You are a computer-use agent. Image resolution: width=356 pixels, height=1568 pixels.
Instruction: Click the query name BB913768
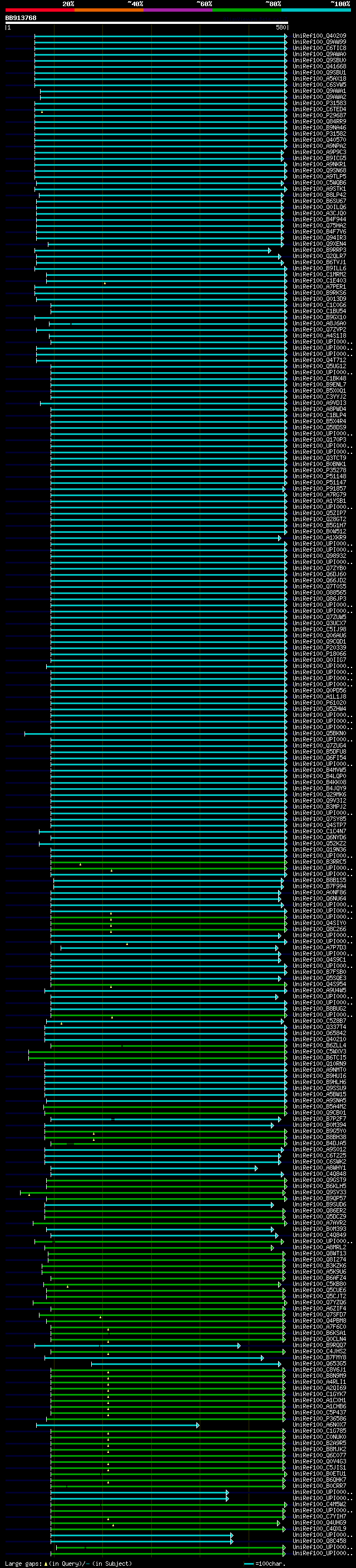click(21, 18)
